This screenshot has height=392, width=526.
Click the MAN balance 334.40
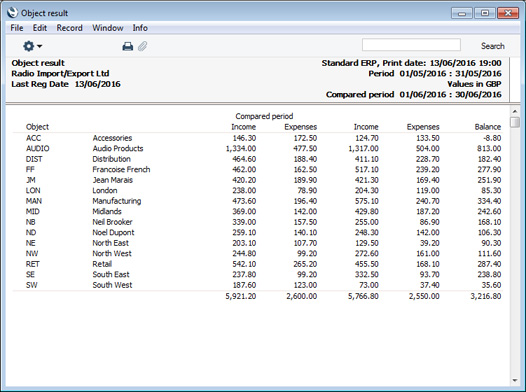pyautogui.click(x=489, y=201)
